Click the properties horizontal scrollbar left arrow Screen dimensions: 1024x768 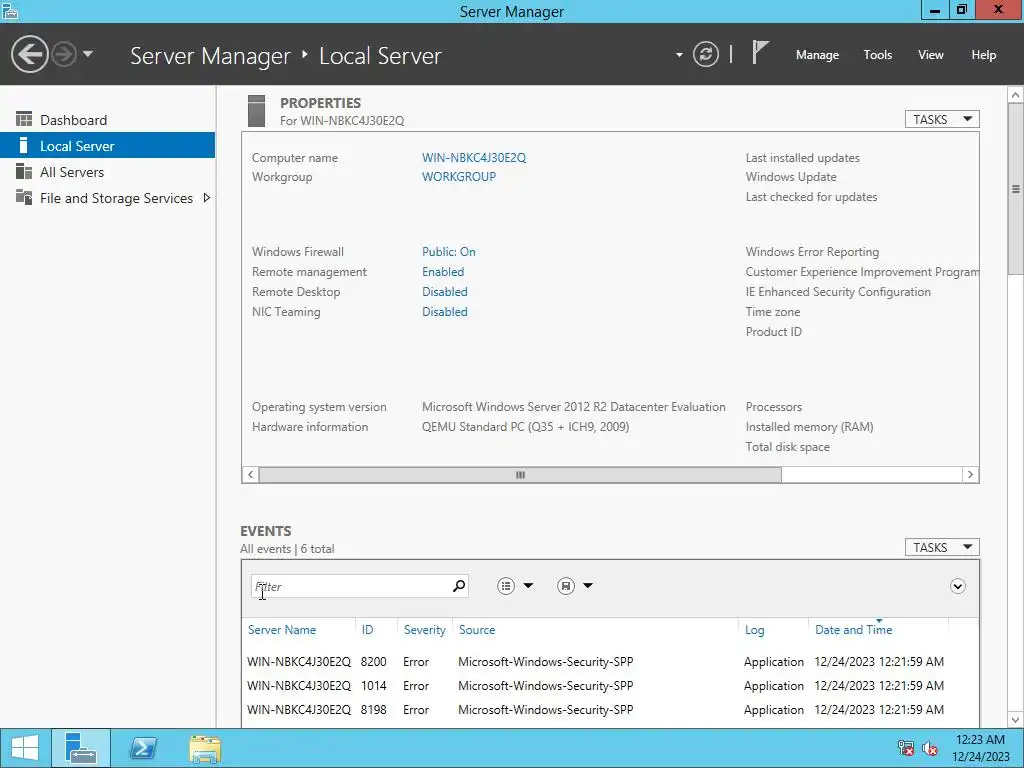coord(251,475)
